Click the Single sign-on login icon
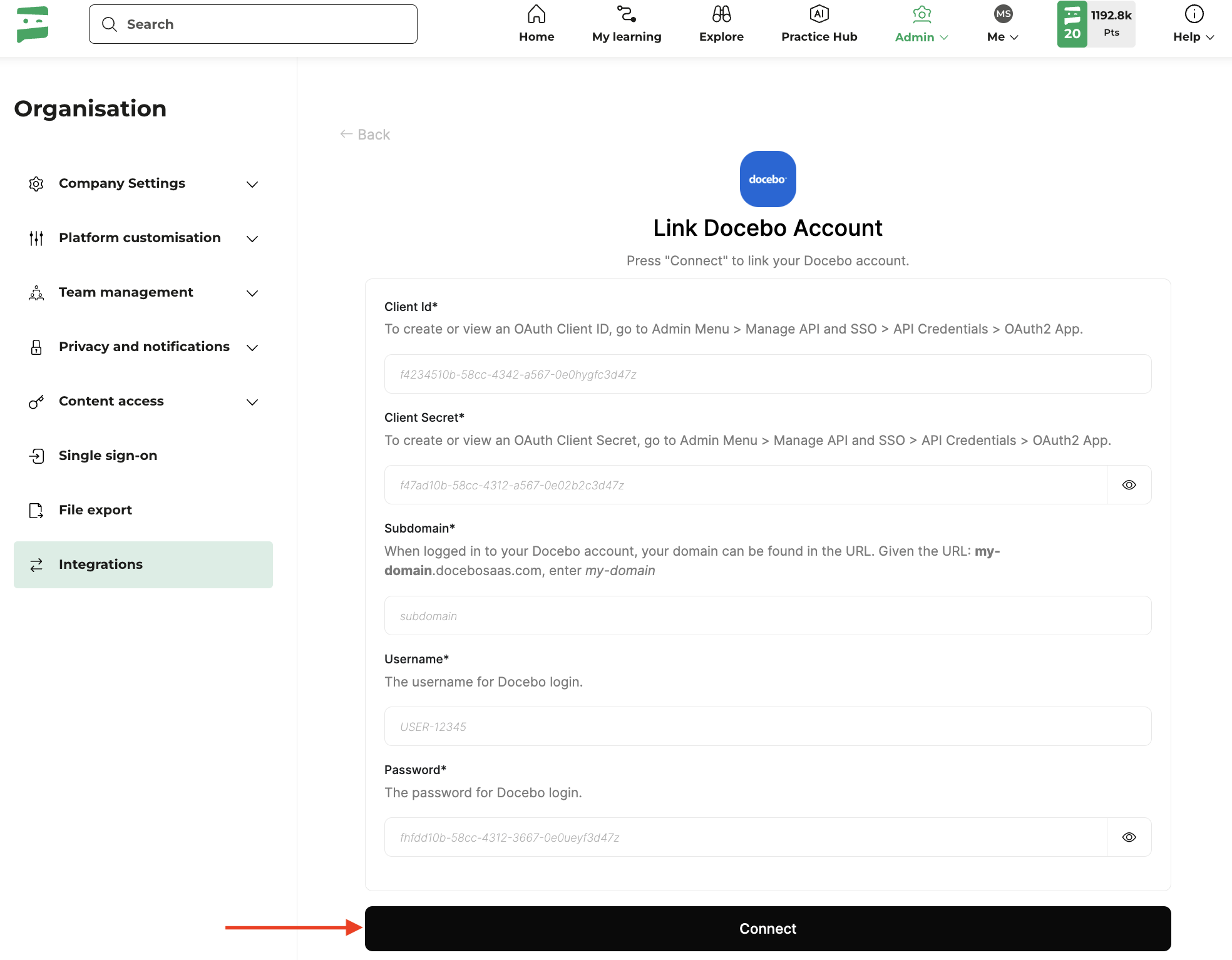 pyautogui.click(x=36, y=456)
